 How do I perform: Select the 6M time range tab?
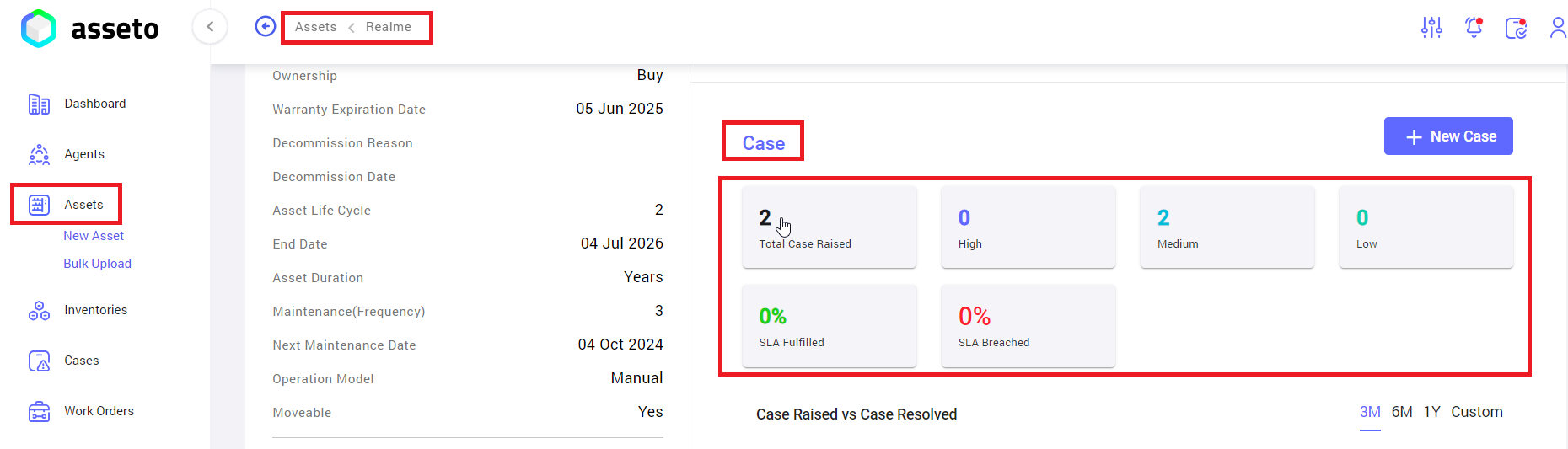tap(1402, 412)
